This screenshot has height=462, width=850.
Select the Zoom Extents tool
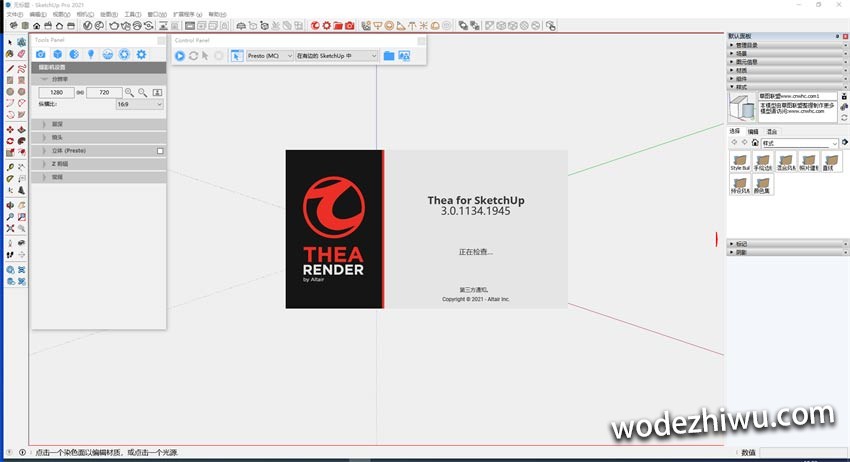pyautogui.click(x=10, y=228)
